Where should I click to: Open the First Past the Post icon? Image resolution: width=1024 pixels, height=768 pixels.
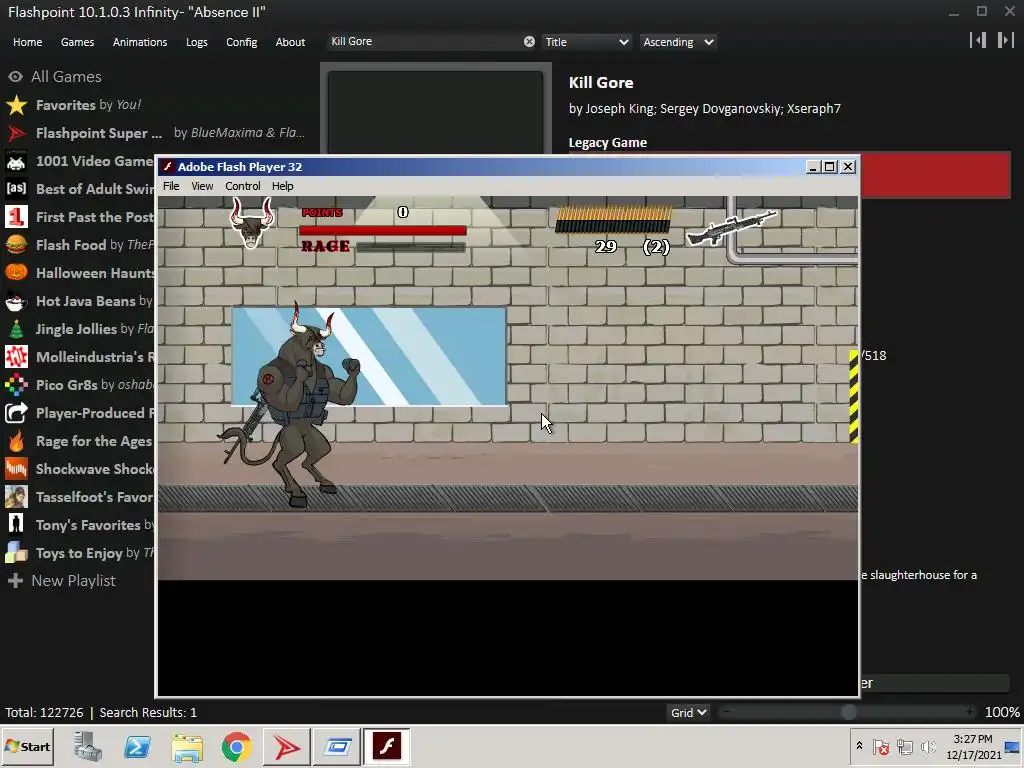point(16,217)
